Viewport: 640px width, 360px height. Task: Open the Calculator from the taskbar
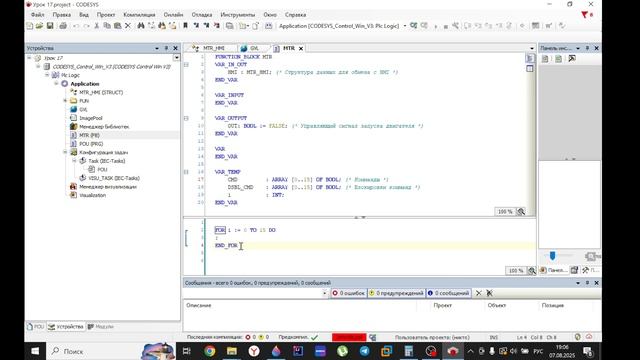coord(409,351)
